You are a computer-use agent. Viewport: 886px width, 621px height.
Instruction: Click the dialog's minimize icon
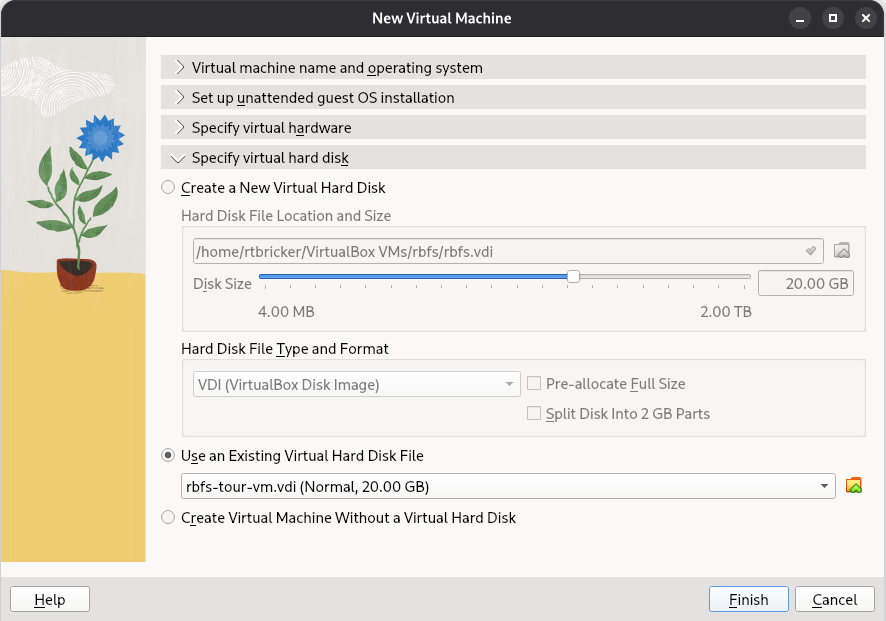click(x=799, y=17)
